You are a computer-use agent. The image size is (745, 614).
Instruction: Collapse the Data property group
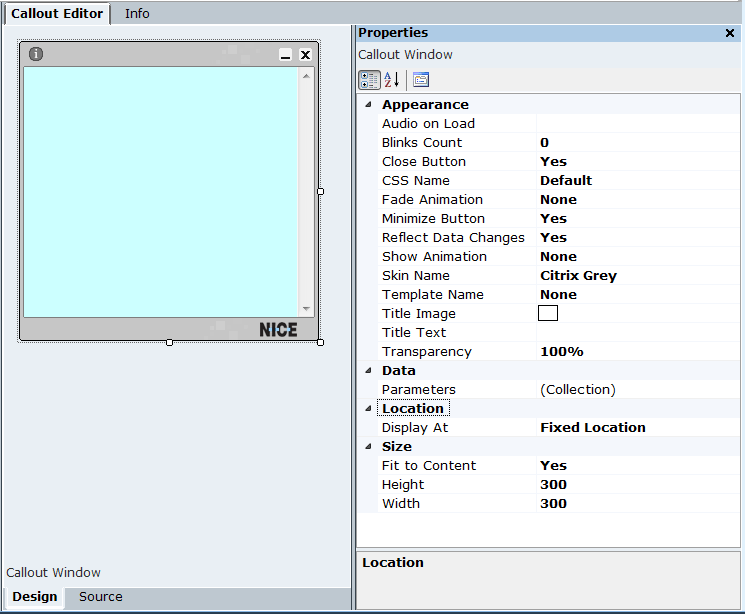[x=367, y=371]
